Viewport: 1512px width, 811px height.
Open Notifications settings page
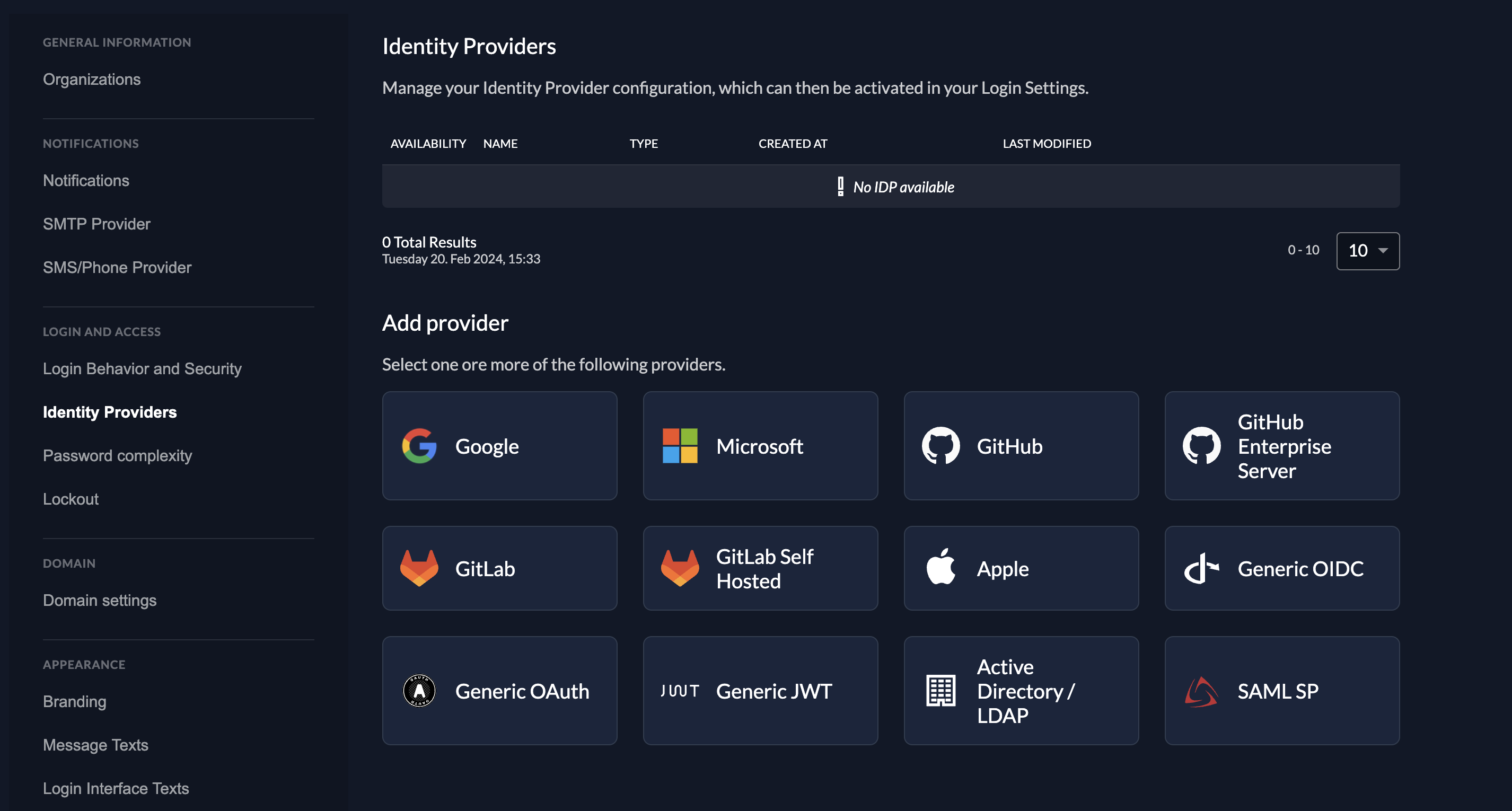[85, 180]
